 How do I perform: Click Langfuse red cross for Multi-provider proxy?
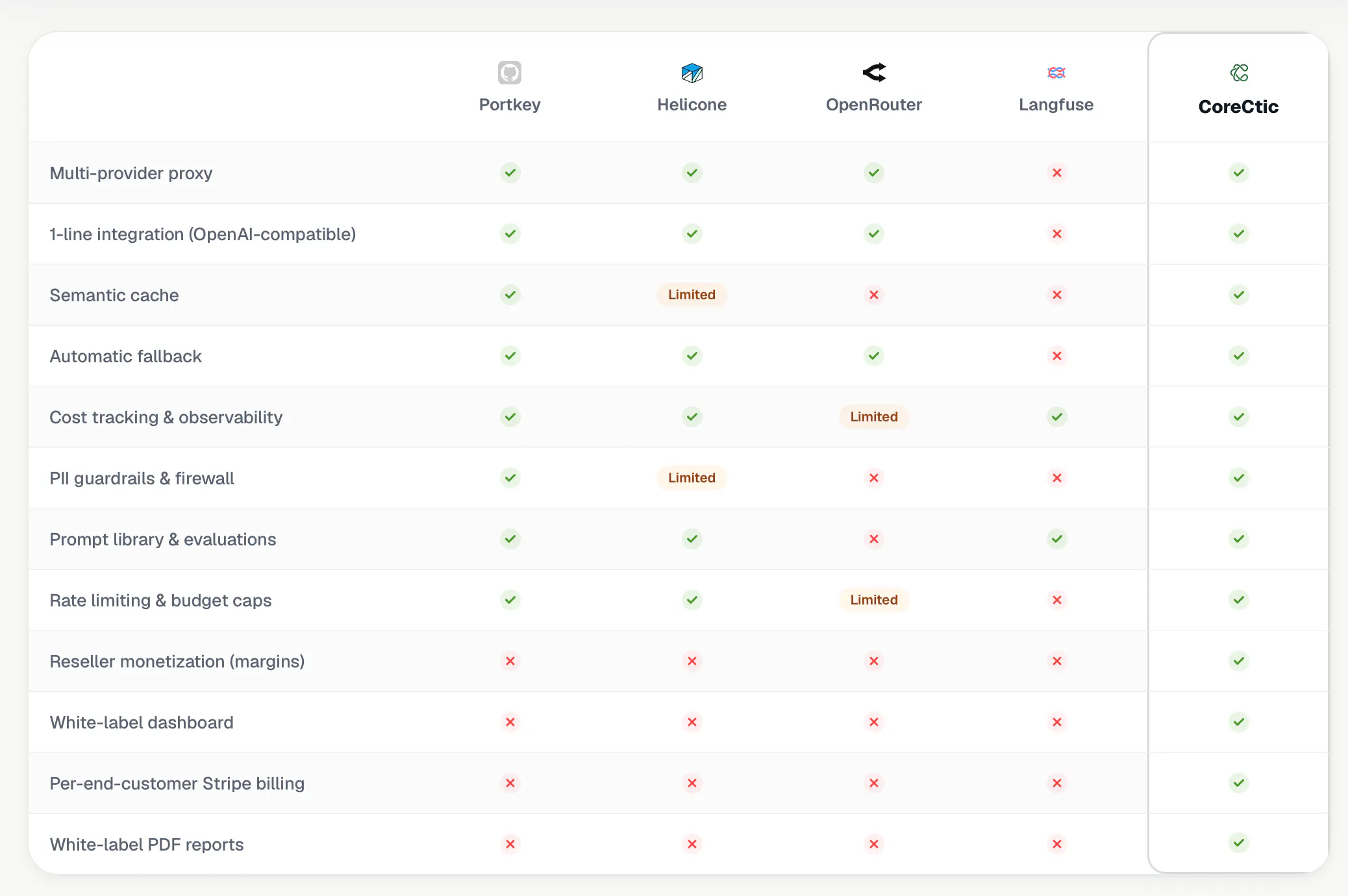[x=1057, y=173]
